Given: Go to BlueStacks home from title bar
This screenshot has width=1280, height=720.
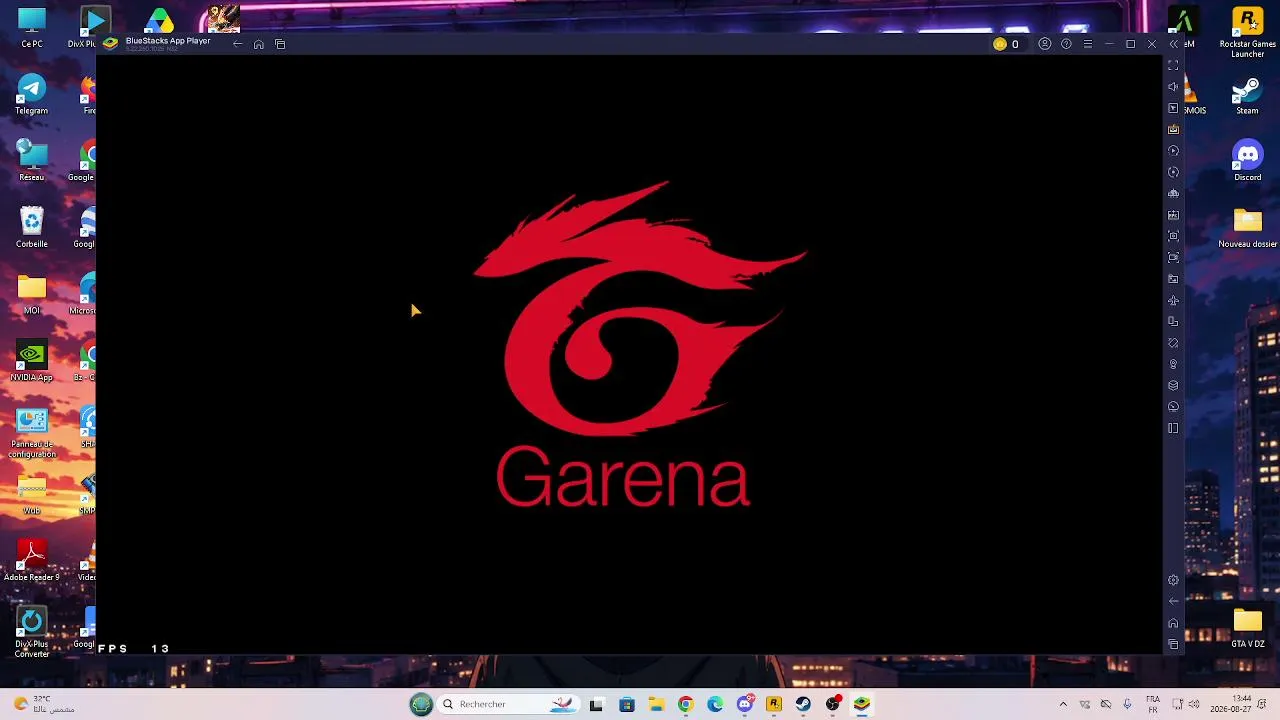Looking at the screenshot, I should tap(259, 44).
